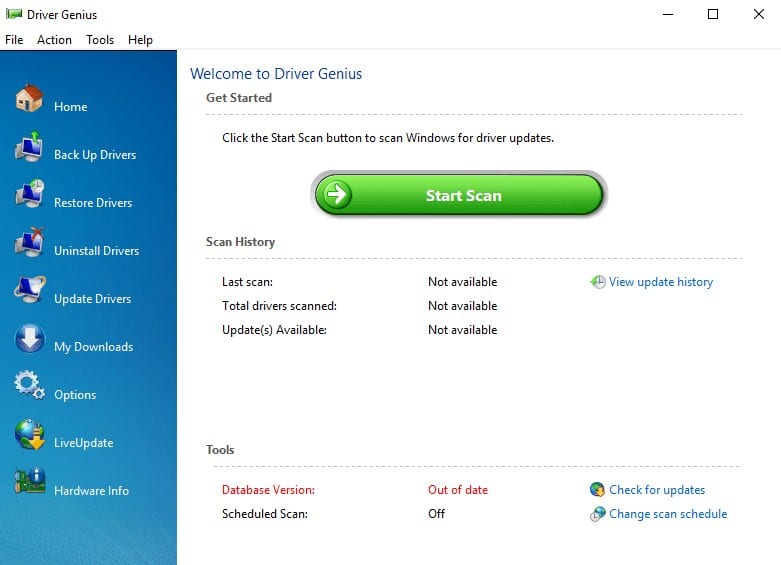Click the Last scan Not available value

pyautogui.click(x=462, y=282)
